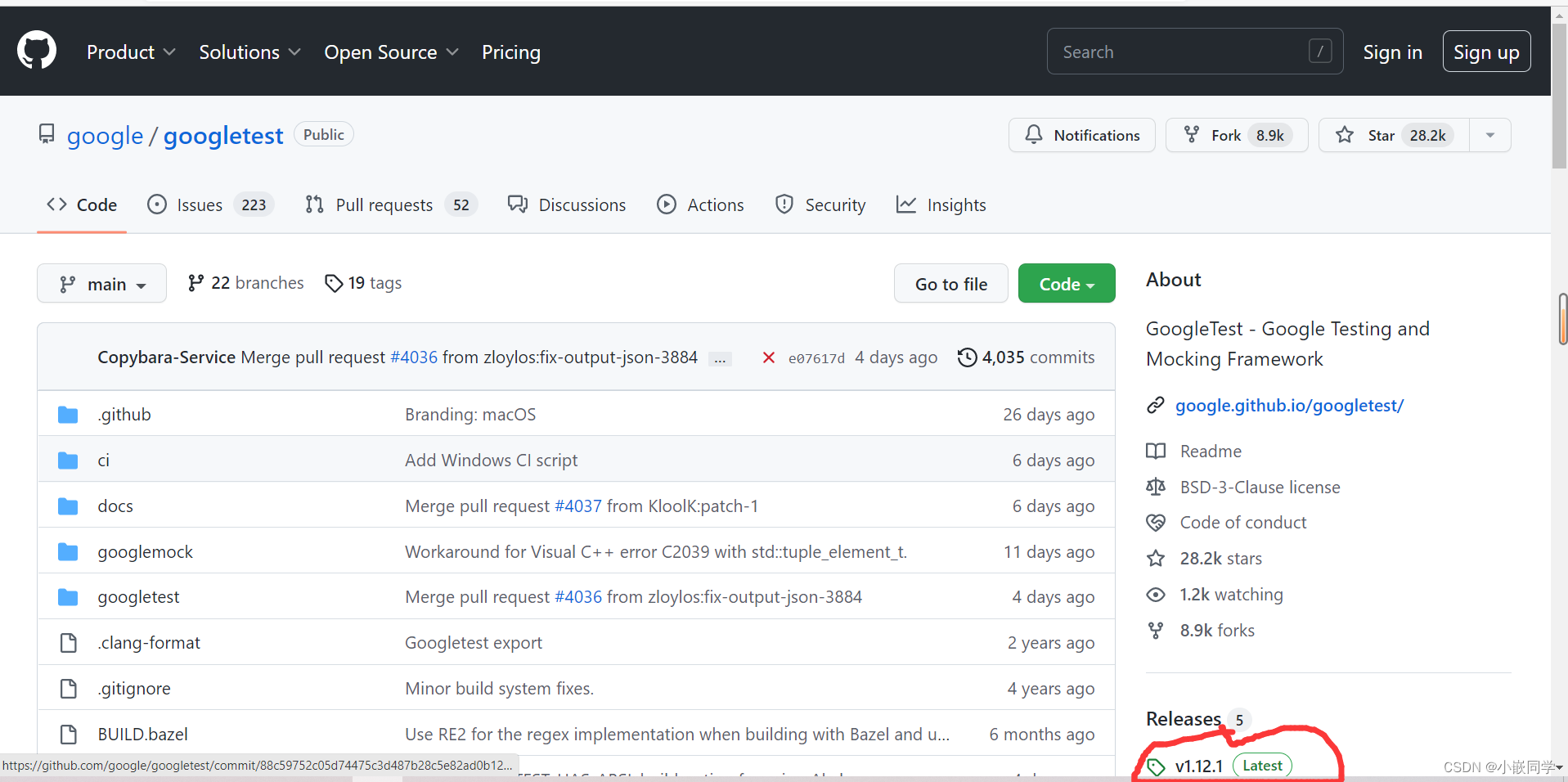The width and height of the screenshot is (1568, 782).
Task: Open the BUILD.bazel file name
Action: pos(142,735)
